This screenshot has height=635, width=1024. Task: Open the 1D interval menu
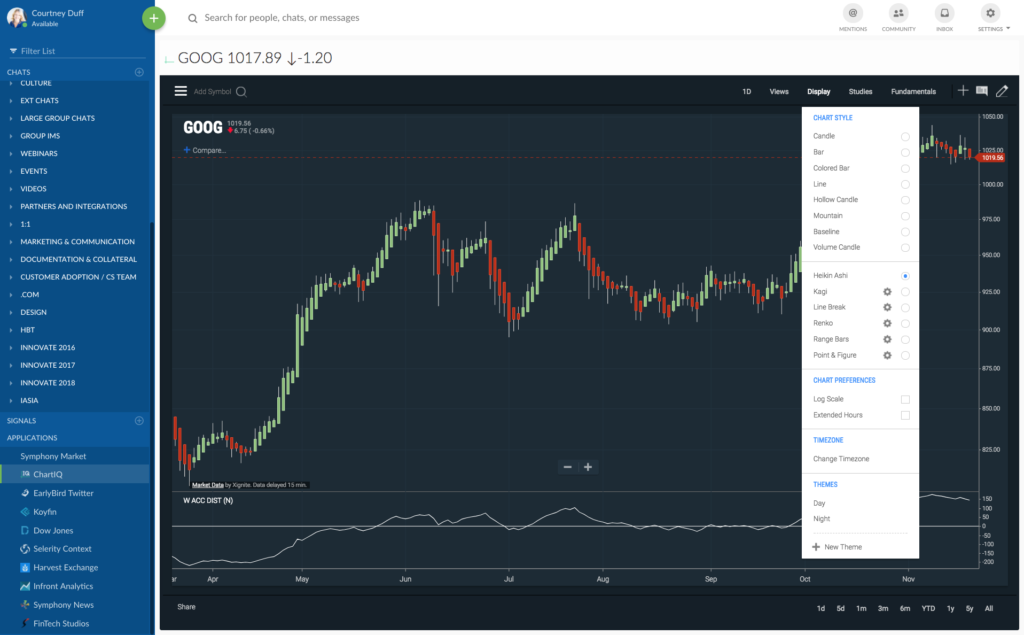[x=746, y=91]
